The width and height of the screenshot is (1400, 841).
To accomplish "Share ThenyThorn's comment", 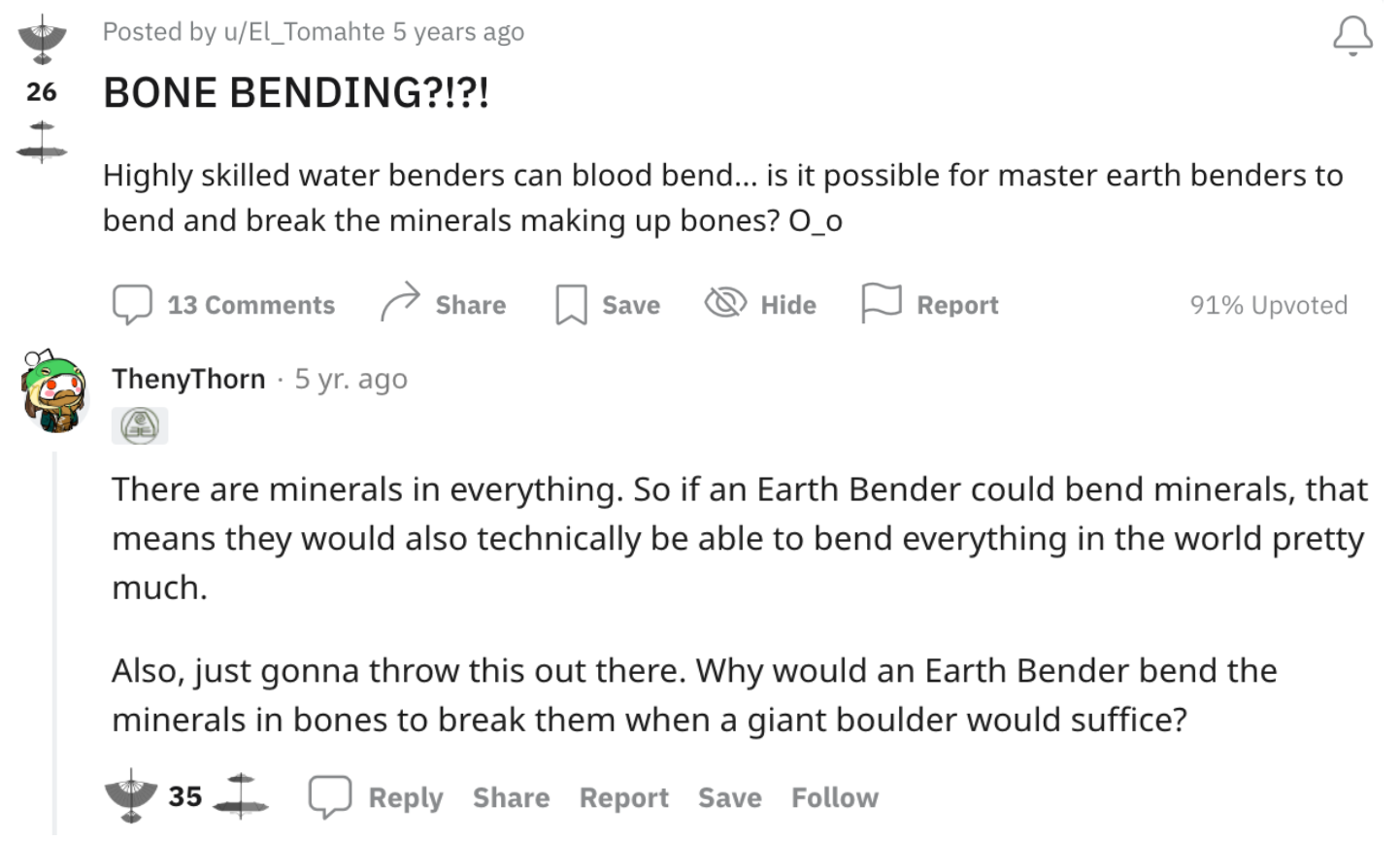I will [x=511, y=797].
